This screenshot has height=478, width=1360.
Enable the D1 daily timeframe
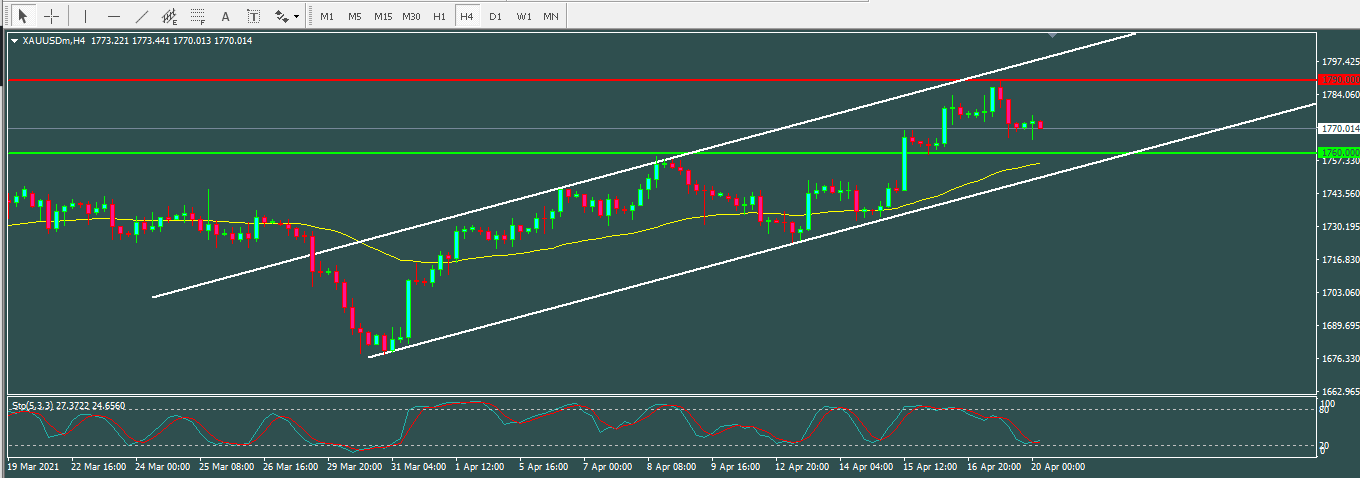[495, 16]
